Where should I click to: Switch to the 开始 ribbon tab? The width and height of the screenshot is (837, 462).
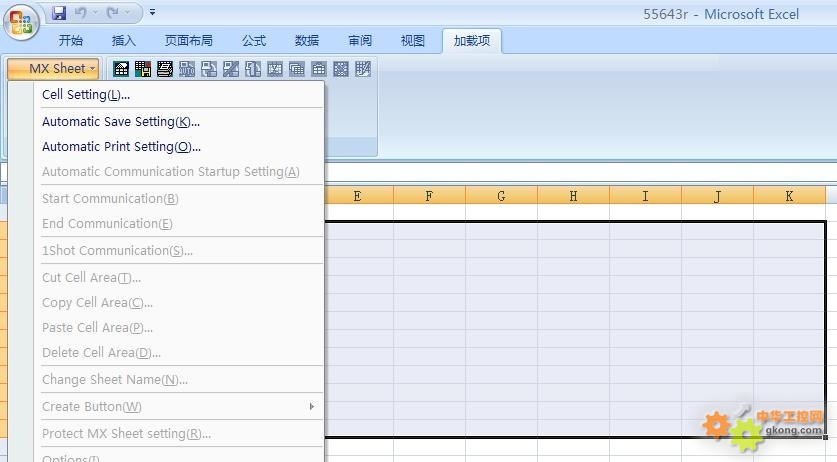pyautogui.click(x=70, y=41)
